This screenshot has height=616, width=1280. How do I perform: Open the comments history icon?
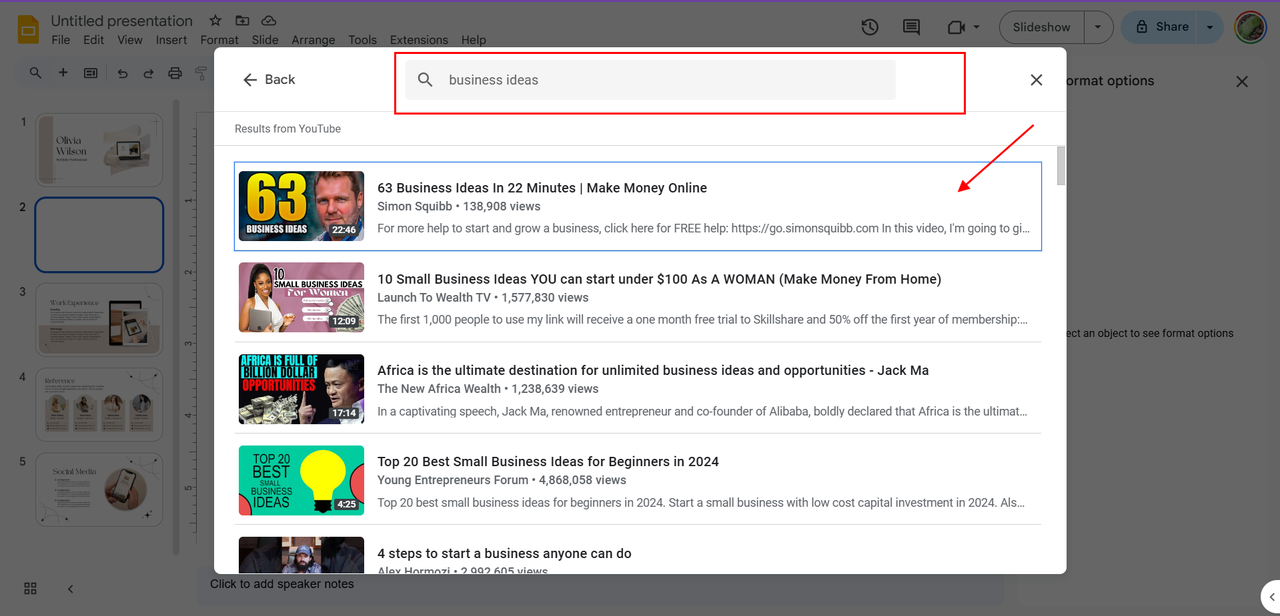(911, 27)
